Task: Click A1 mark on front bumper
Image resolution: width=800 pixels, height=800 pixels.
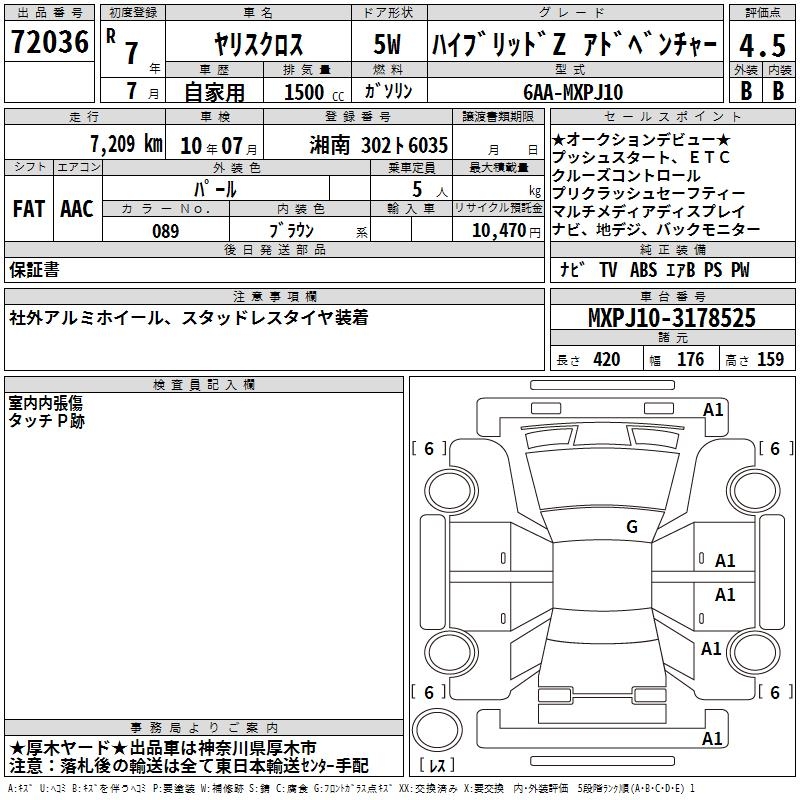Action: tap(713, 410)
